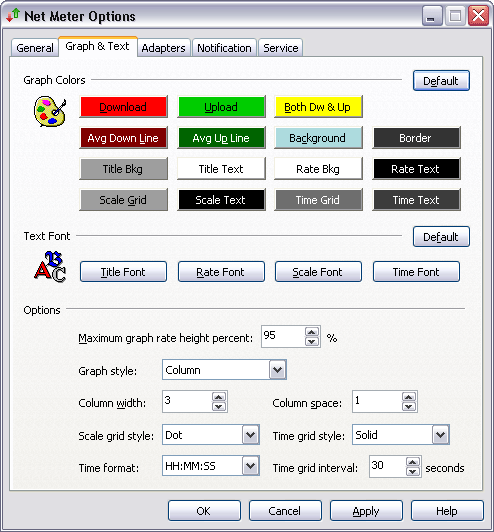Select the Time Grid color
This screenshot has height=532, width=494.
pyautogui.click(x=318, y=200)
